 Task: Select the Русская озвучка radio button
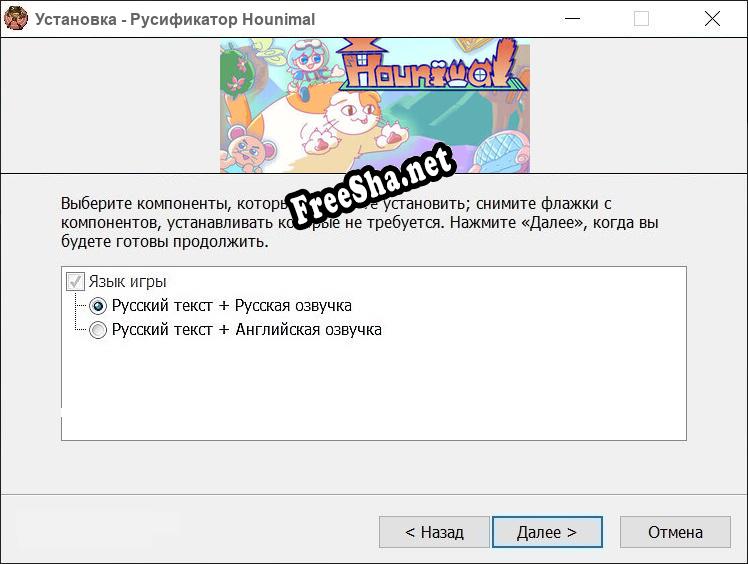coord(98,306)
